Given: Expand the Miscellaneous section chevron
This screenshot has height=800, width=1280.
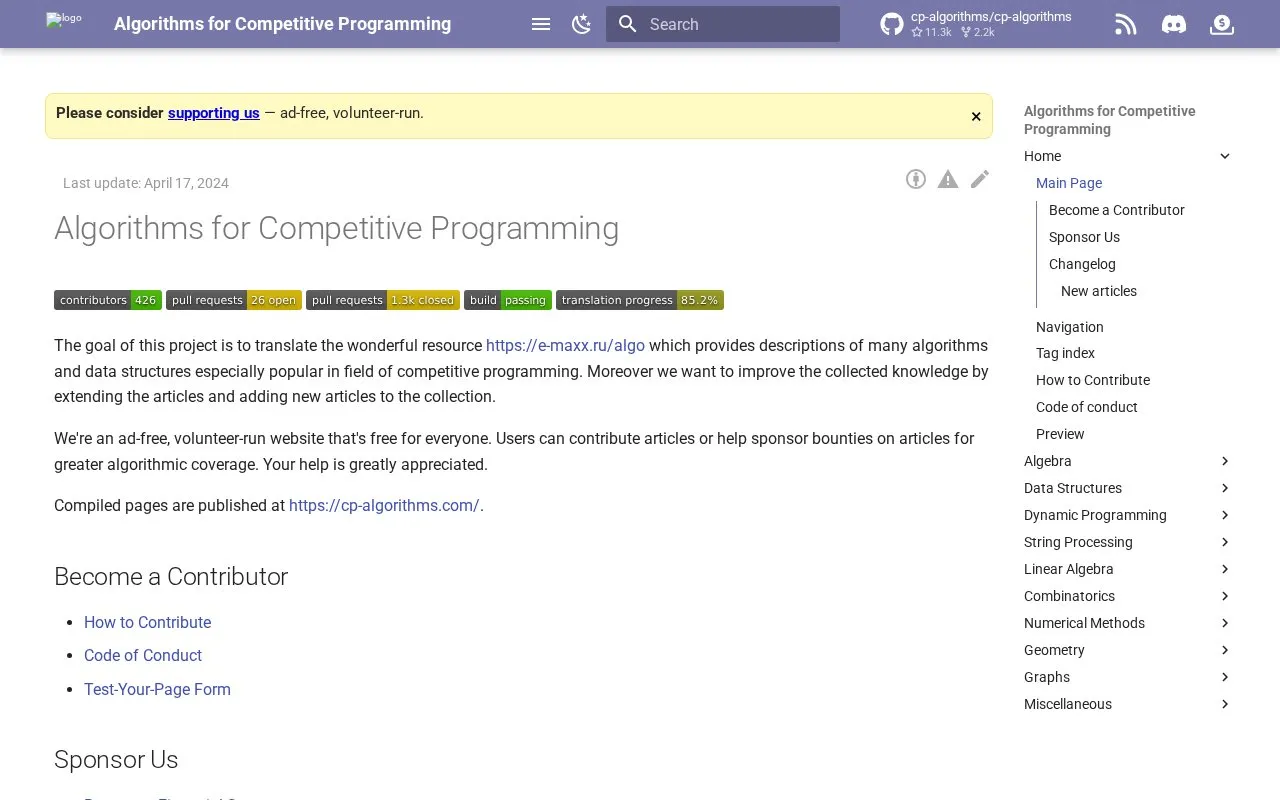Looking at the screenshot, I should pyautogui.click(x=1225, y=704).
